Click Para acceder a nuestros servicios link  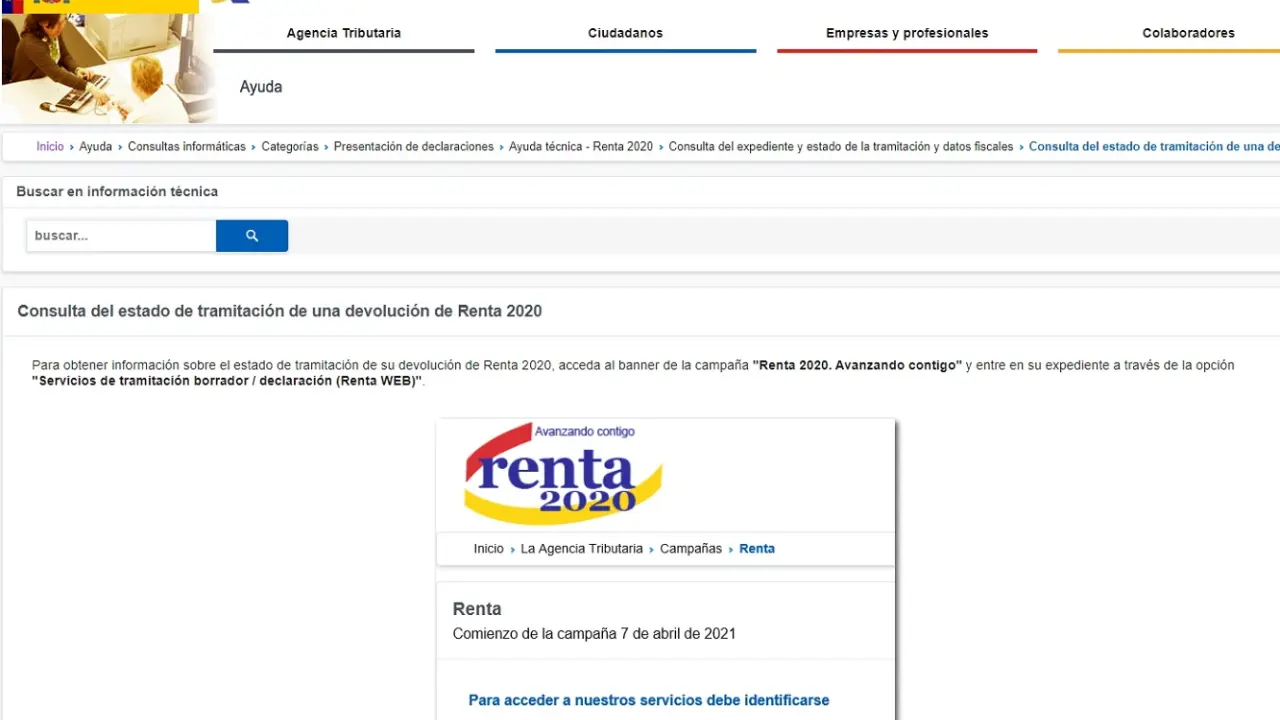(x=648, y=700)
